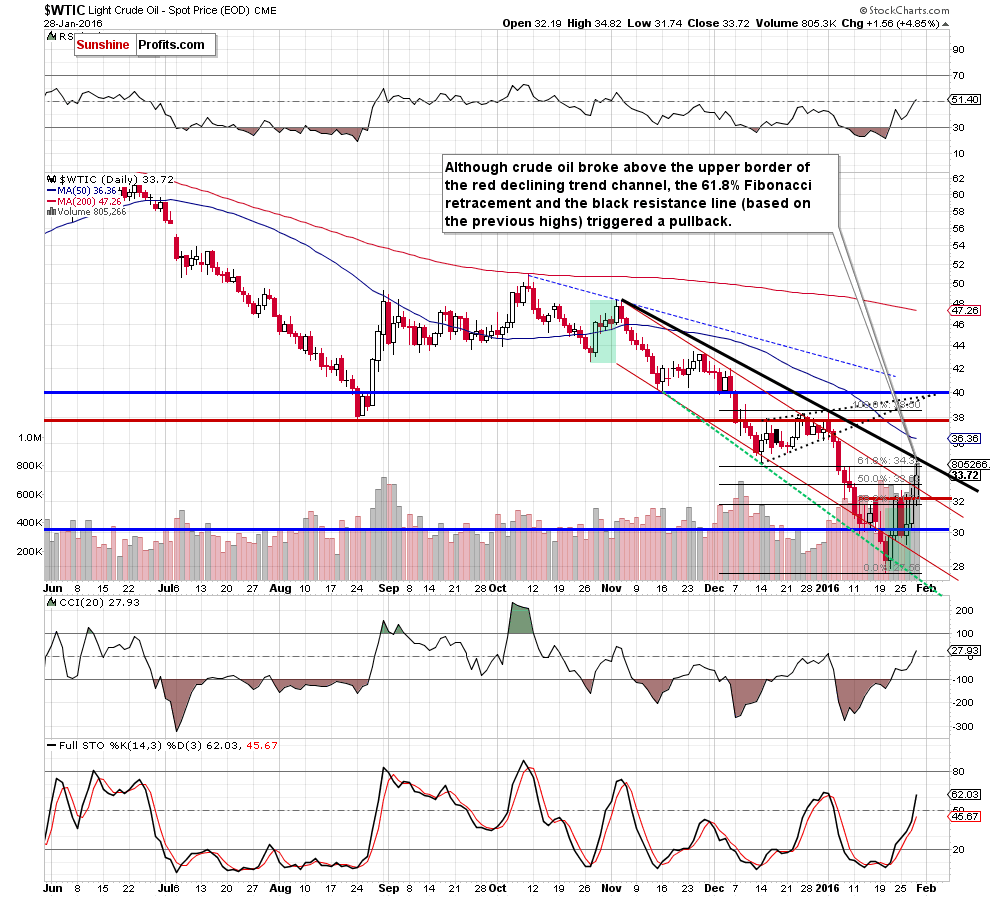Click the Close 33.72 header value
Image resolution: width=990 pixels, height=897 pixels.
coord(719,23)
